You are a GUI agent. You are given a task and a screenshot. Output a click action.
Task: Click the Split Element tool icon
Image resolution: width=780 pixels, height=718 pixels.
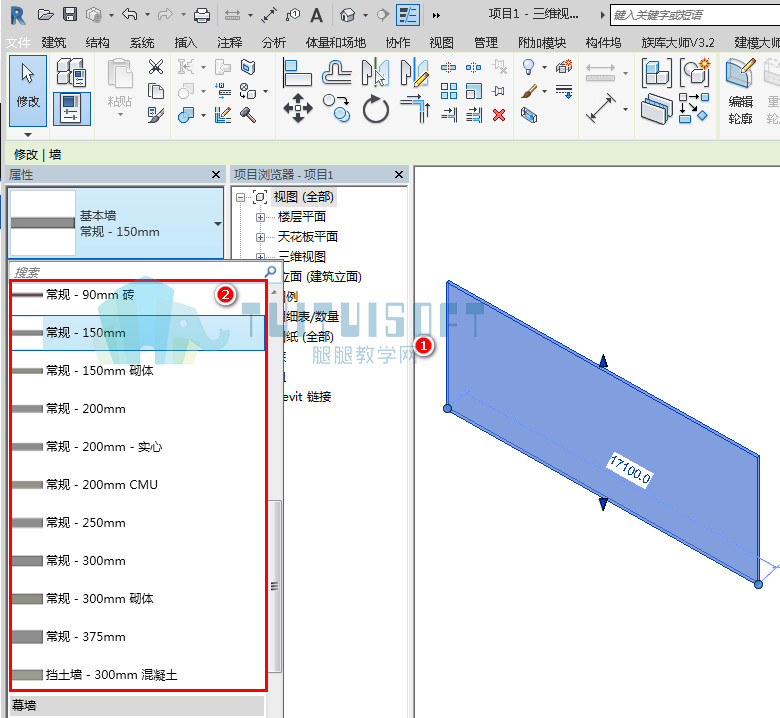click(449, 67)
